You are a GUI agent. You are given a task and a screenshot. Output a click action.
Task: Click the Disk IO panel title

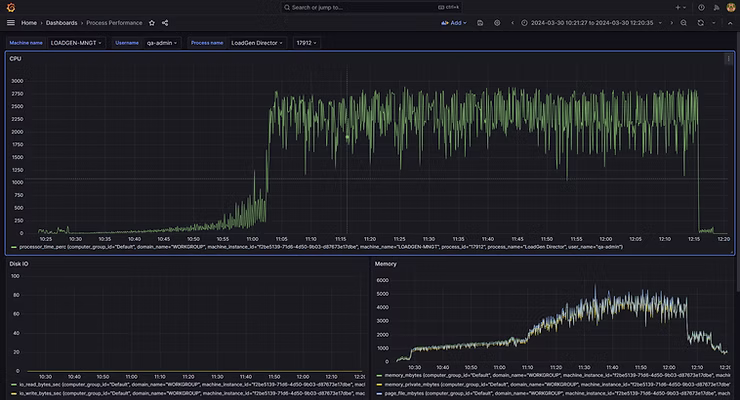point(19,264)
